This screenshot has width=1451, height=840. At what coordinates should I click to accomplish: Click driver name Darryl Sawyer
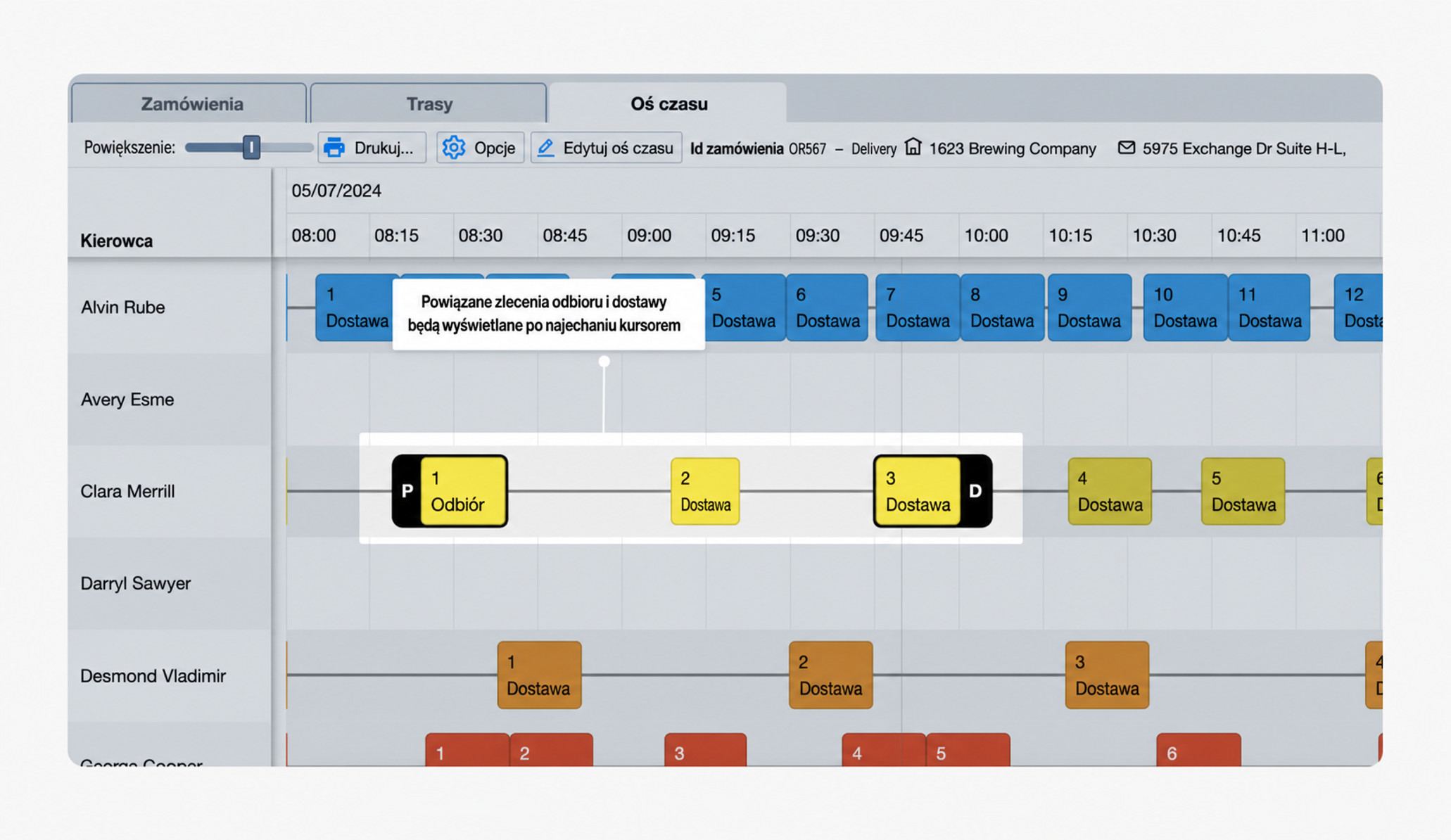click(x=136, y=583)
